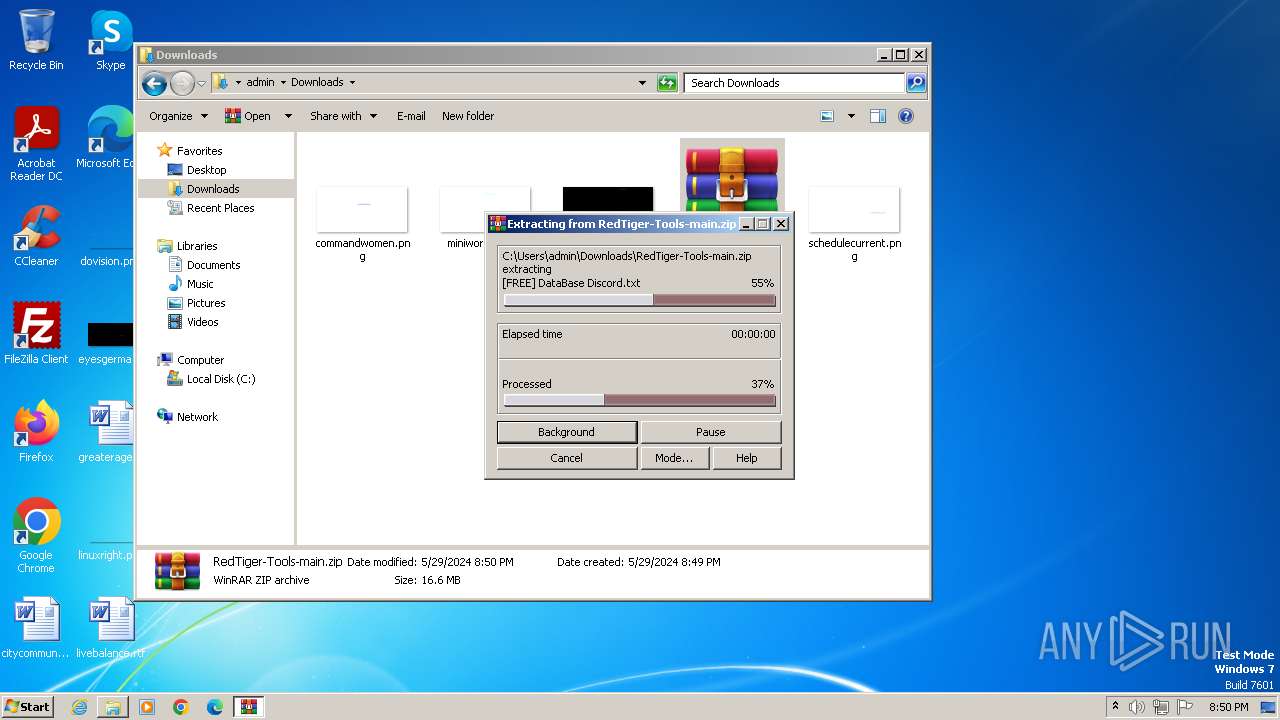Open explorer help question mark icon
This screenshot has width=1280, height=720.
click(x=906, y=116)
